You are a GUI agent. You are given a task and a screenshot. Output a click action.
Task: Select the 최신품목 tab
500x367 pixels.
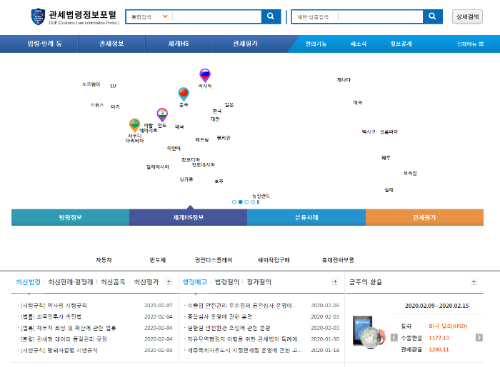113,282
